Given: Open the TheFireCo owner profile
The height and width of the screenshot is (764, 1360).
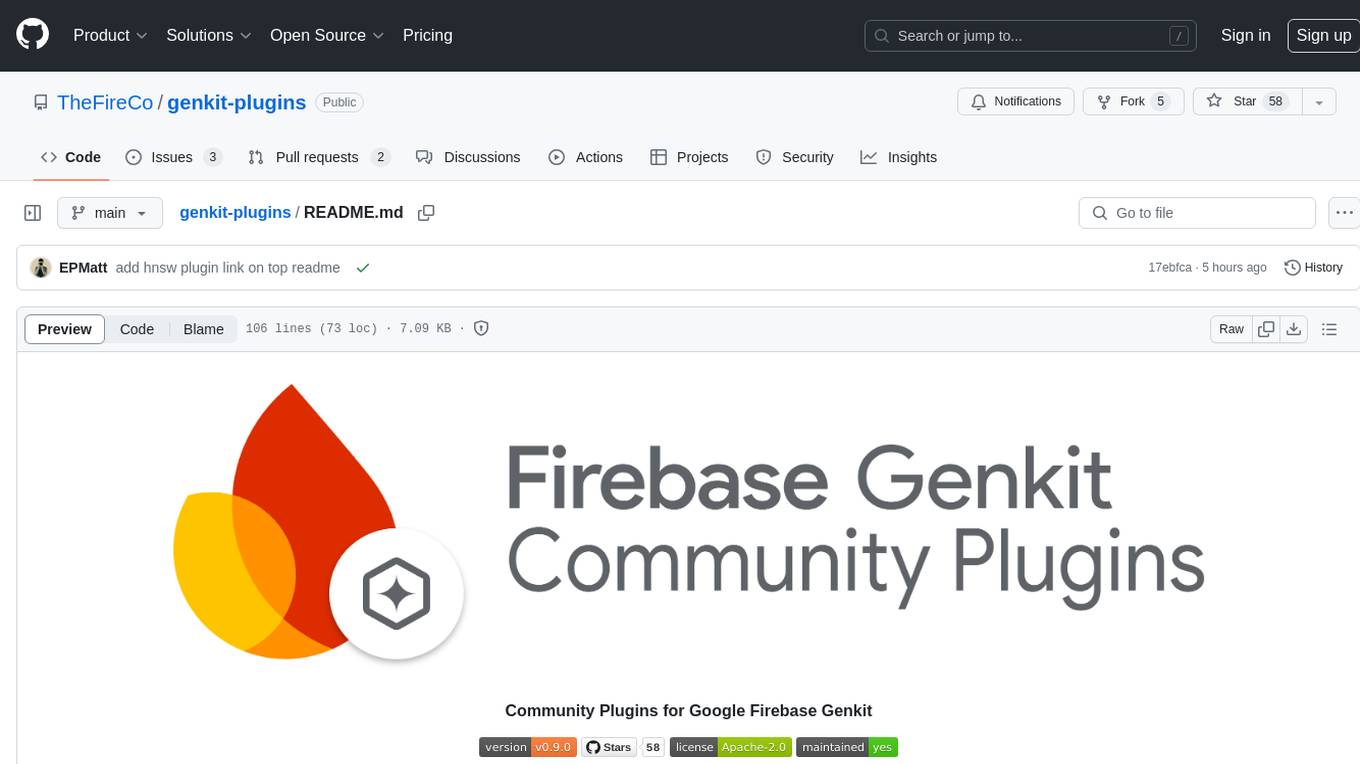Looking at the screenshot, I should tap(105, 102).
